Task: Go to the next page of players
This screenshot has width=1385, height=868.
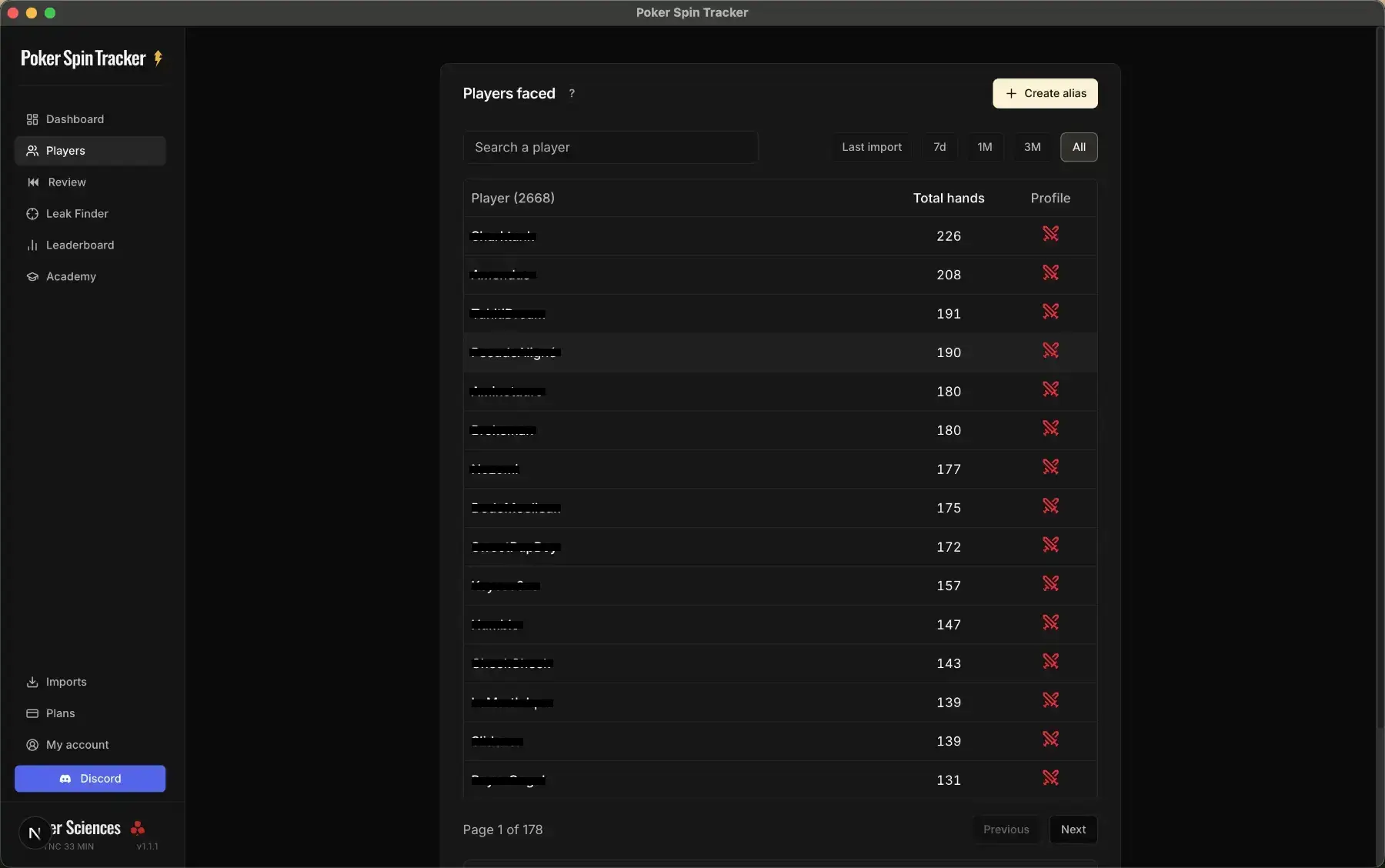Action: click(1073, 830)
